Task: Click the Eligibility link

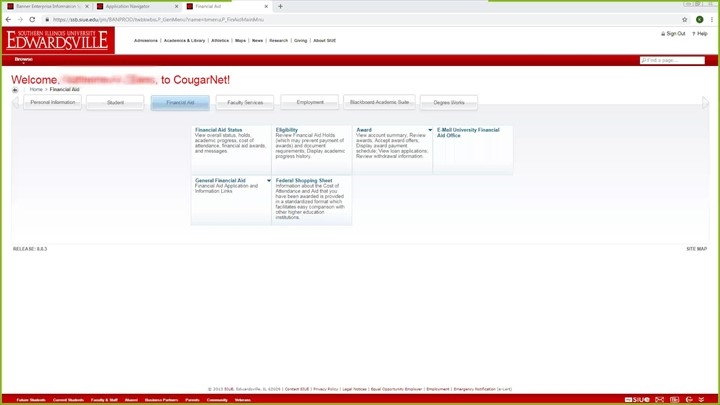Action: point(287,130)
